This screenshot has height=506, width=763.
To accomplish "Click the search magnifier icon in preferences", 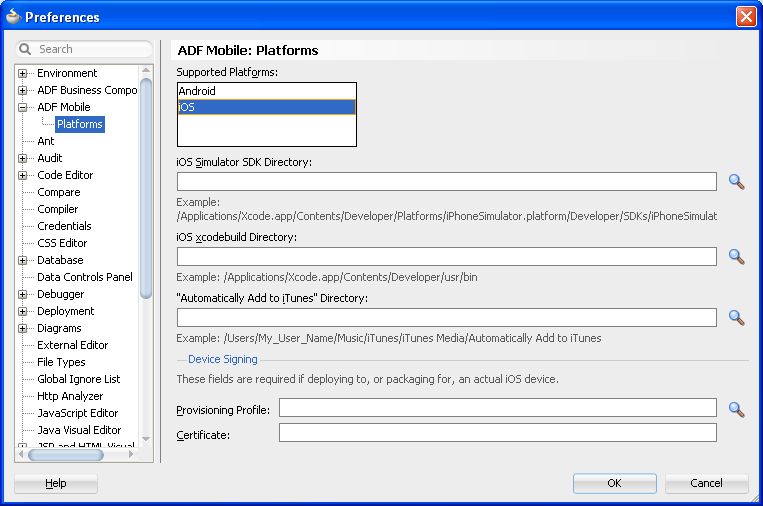I will [25, 49].
